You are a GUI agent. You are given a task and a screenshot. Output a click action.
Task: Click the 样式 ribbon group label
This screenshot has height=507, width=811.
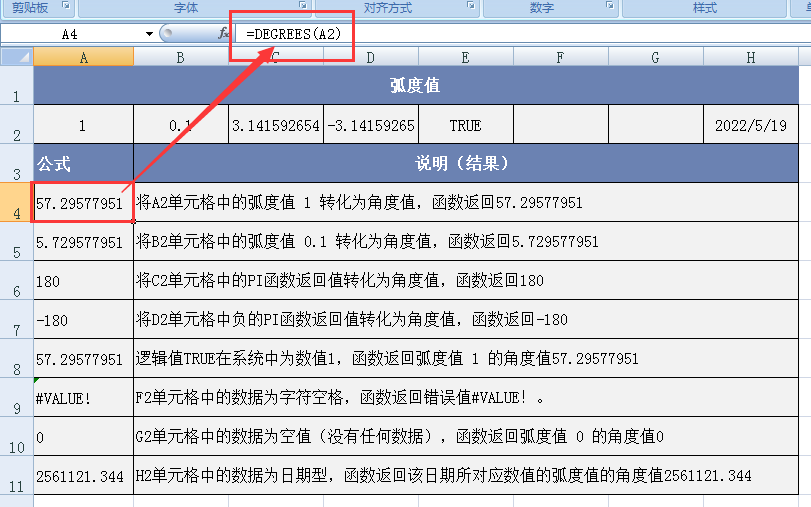click(x=704, y=8)
